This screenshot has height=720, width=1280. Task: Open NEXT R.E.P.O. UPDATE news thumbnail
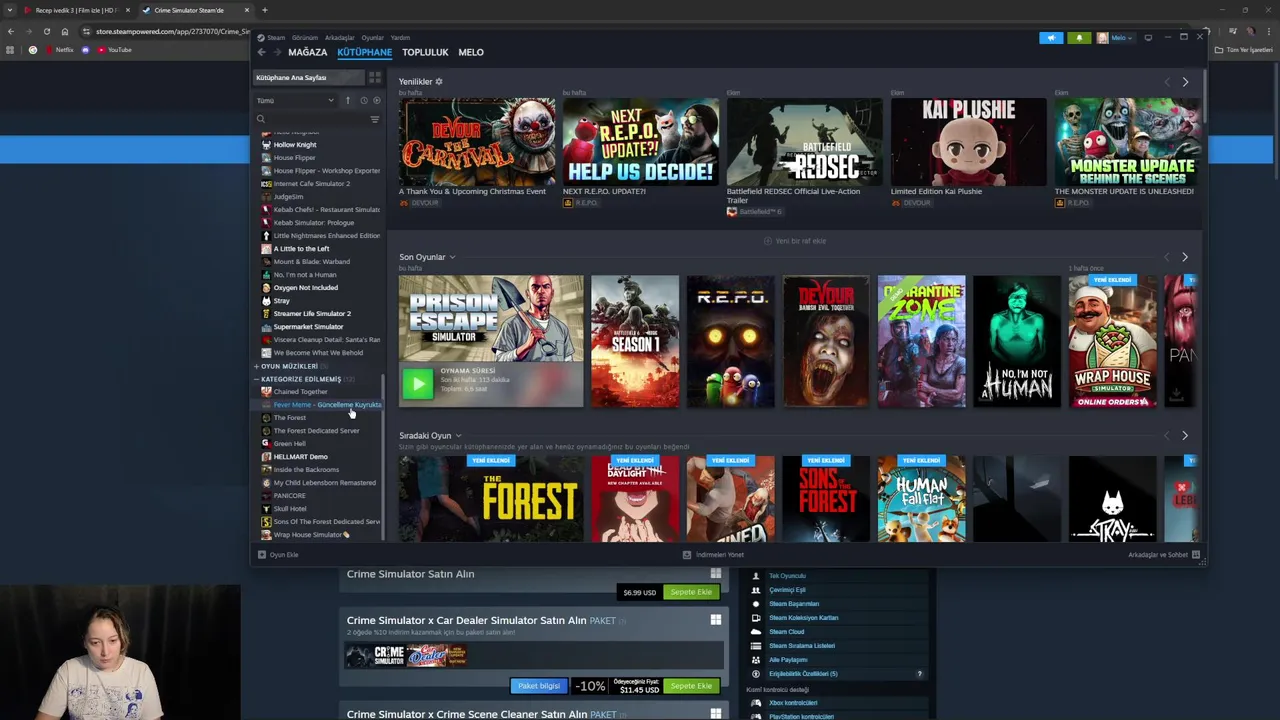click(x=641, y=142)
